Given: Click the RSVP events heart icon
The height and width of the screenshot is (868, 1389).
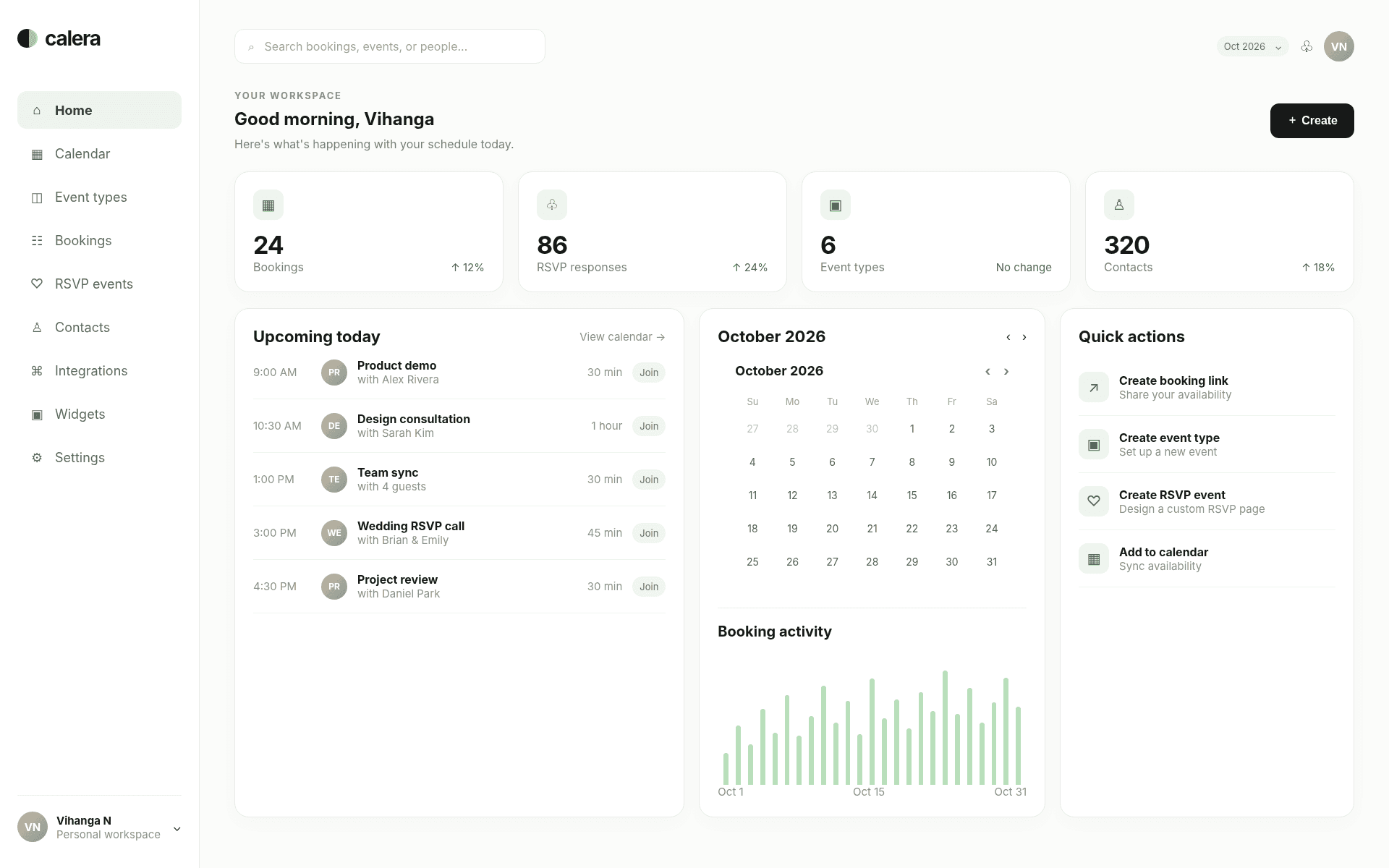Looking at the screenshot, I should click(x=37, y=284).
